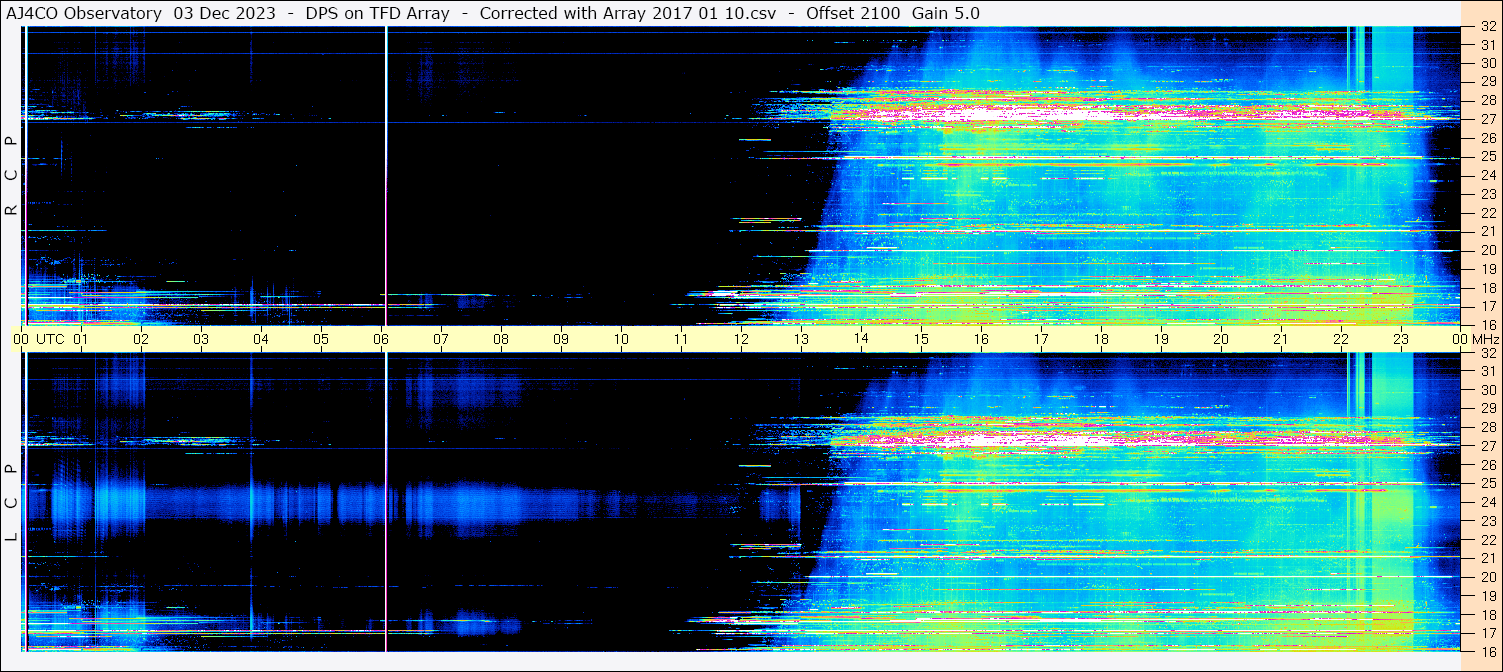Pick the '05' hour label on the UTC axis
1503x672 pixels.
(321, 339)
